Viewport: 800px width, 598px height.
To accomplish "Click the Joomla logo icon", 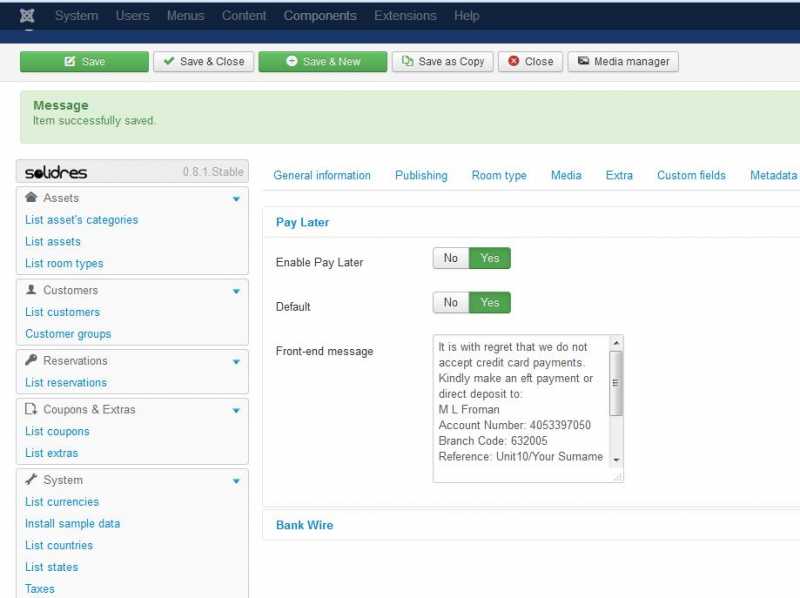I will 27,16.
